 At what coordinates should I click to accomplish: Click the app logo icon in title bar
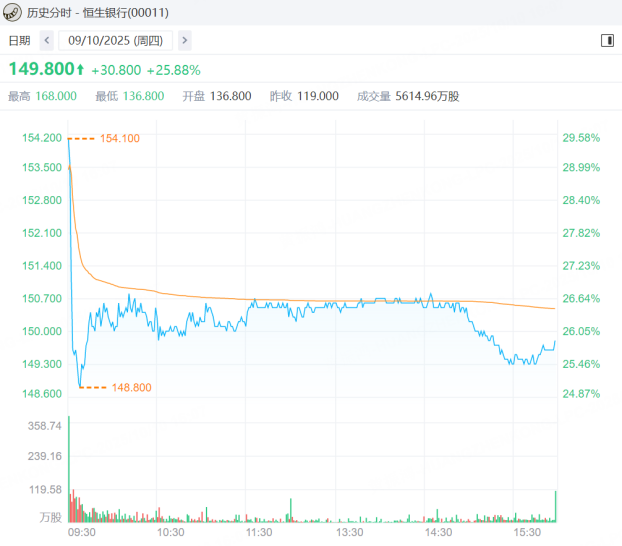(12, 12)
